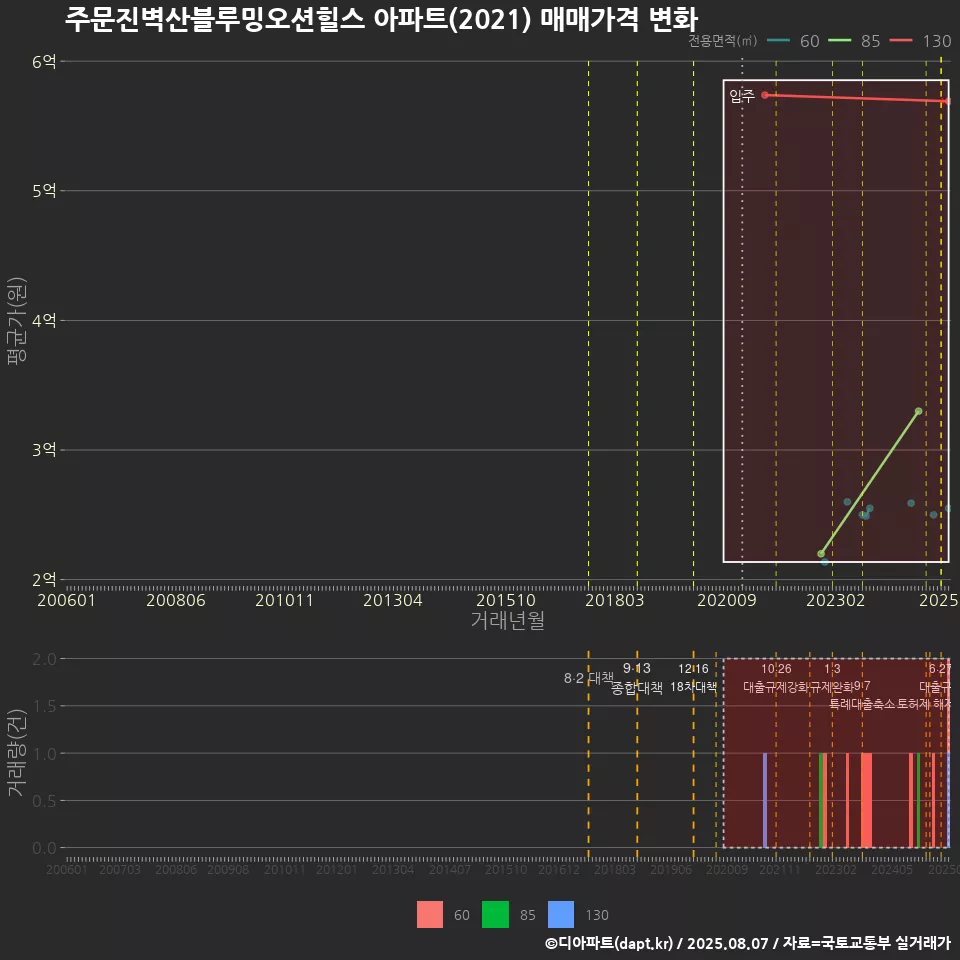This screenshot has width=960, height=960.
Task: Click the widest red 60㎡ volume bar
Action: tap(866, 800)
